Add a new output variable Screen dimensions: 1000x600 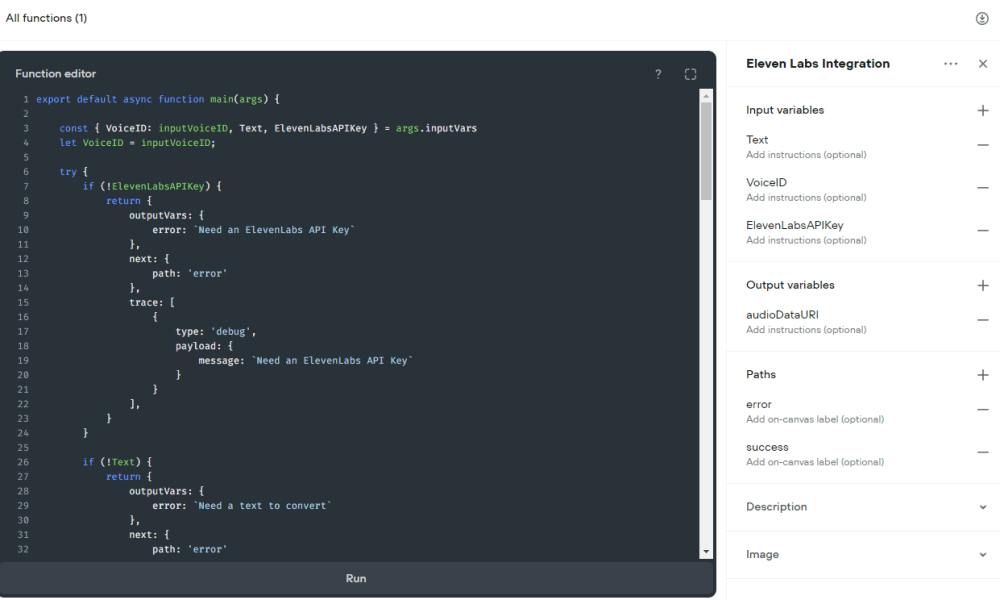point(983,286)
